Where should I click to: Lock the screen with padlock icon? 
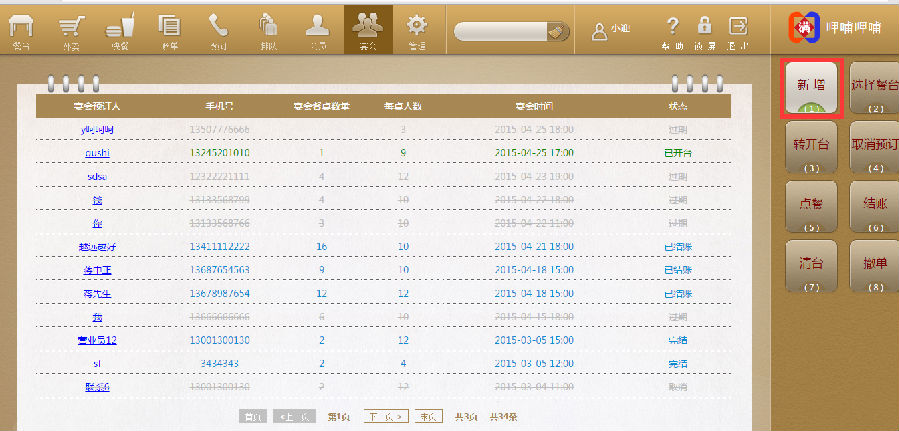705,27
